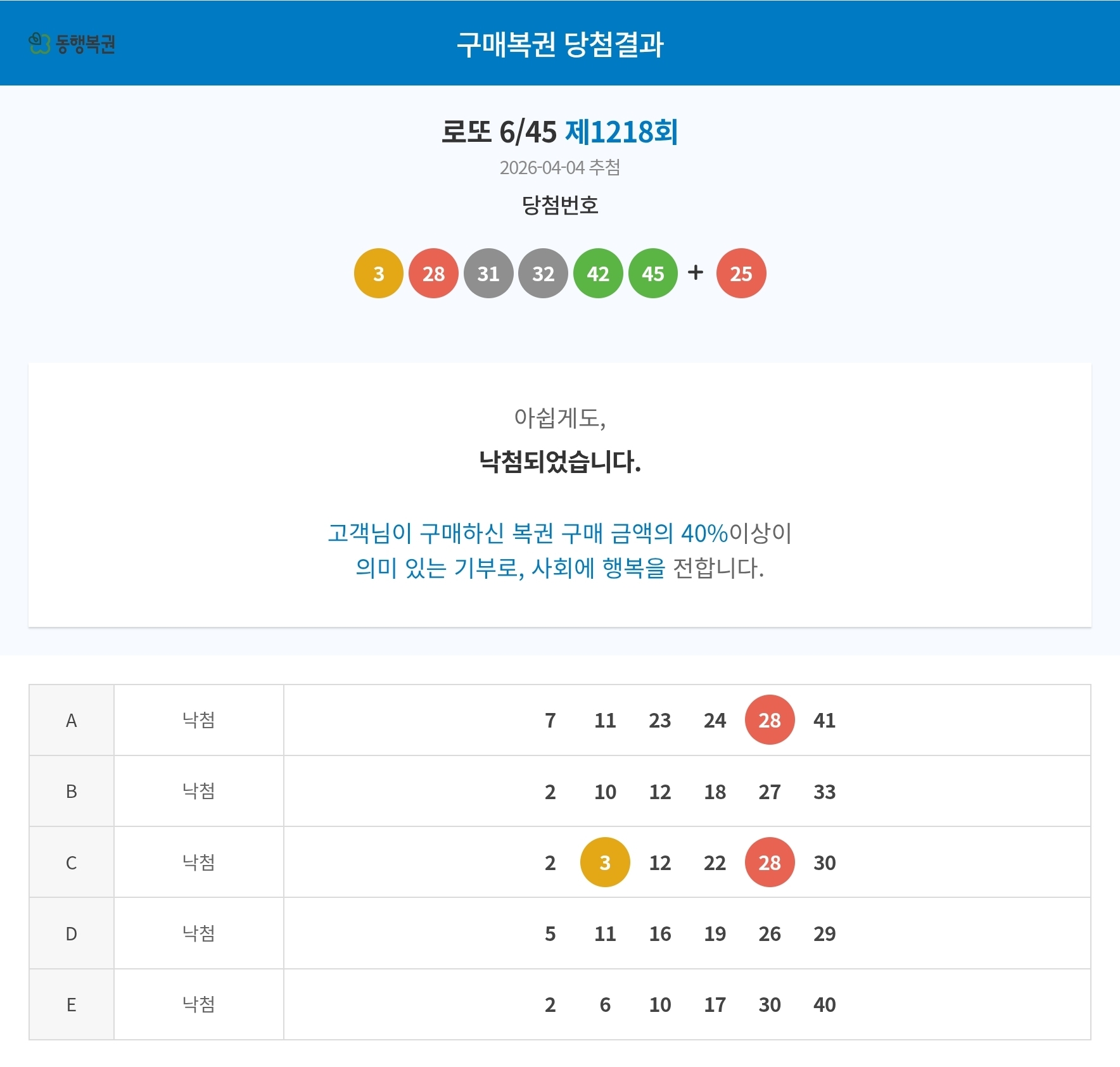Click the matched red ball 28 in row A
Viewport: 1120px width, 1067px height.
(x=770, y=720)
